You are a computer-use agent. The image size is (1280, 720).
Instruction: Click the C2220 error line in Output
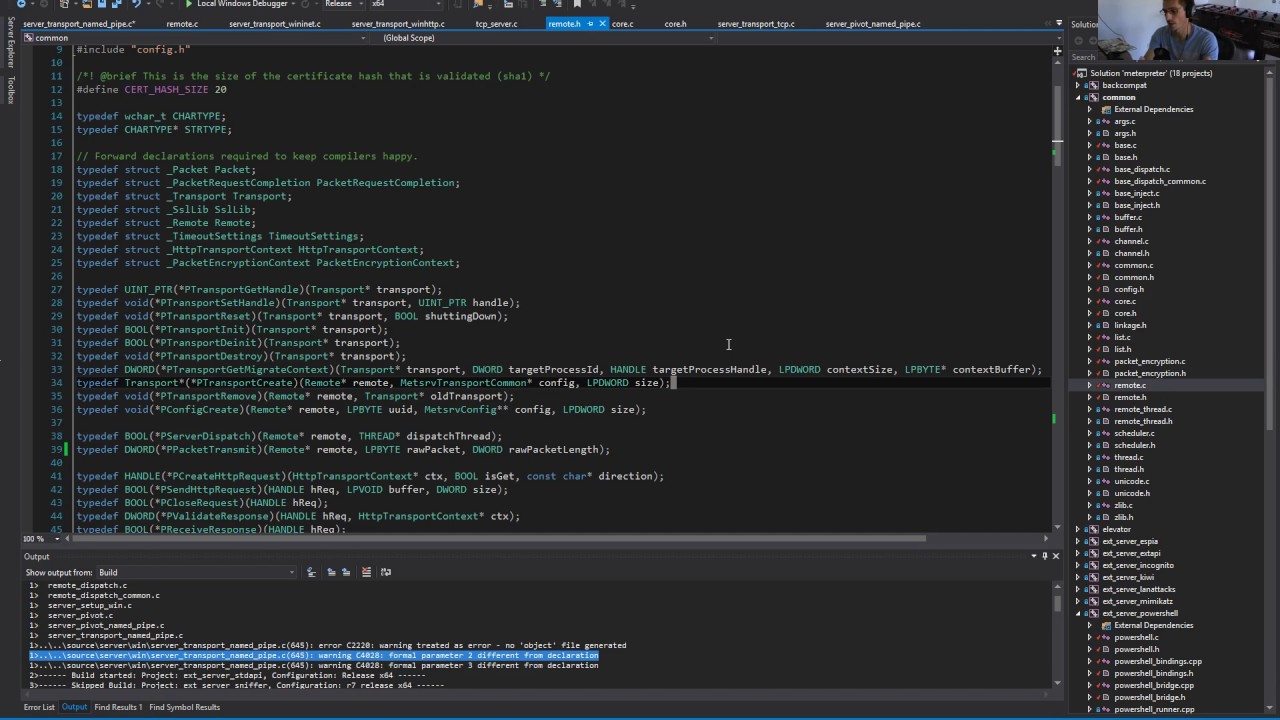(x=327, y=645)
